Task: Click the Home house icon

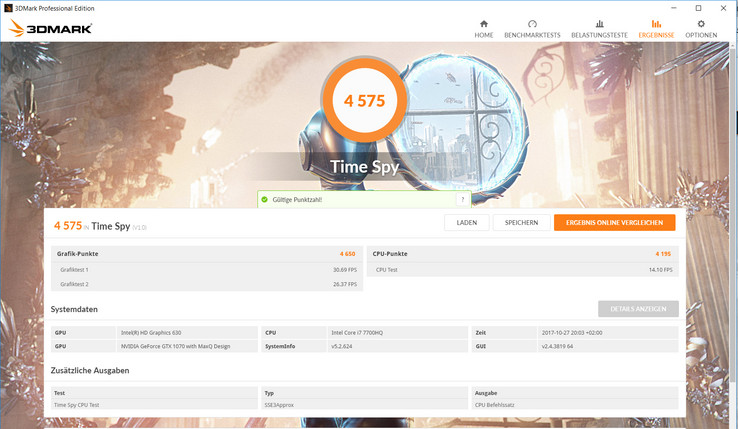Action: coord(483,24)
